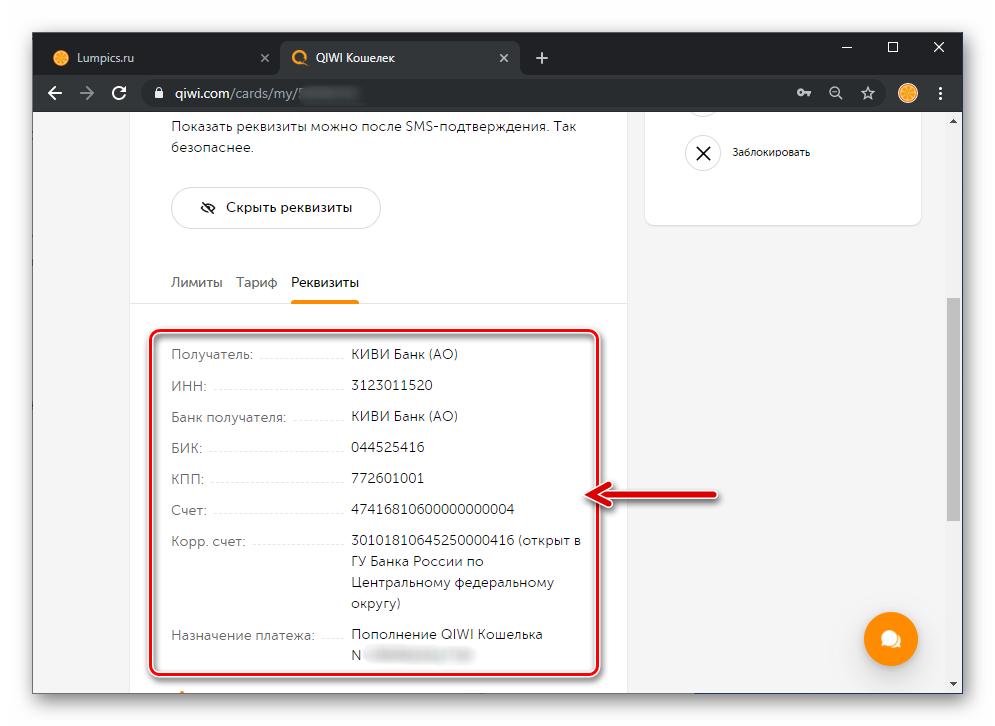Click the Корр. счет number 30101810645250000416
The height and width of the screenshot is (726, 995).
(x=433, y=541)
